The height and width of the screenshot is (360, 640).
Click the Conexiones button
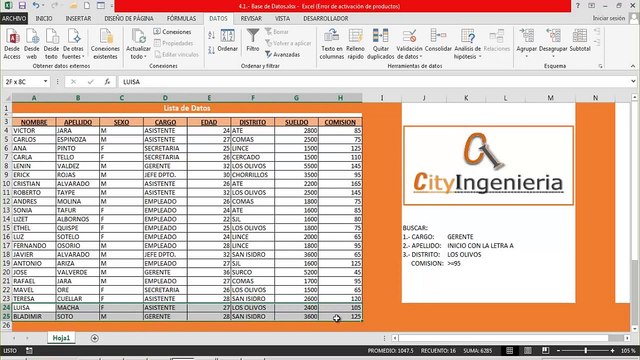coord(172,32)
